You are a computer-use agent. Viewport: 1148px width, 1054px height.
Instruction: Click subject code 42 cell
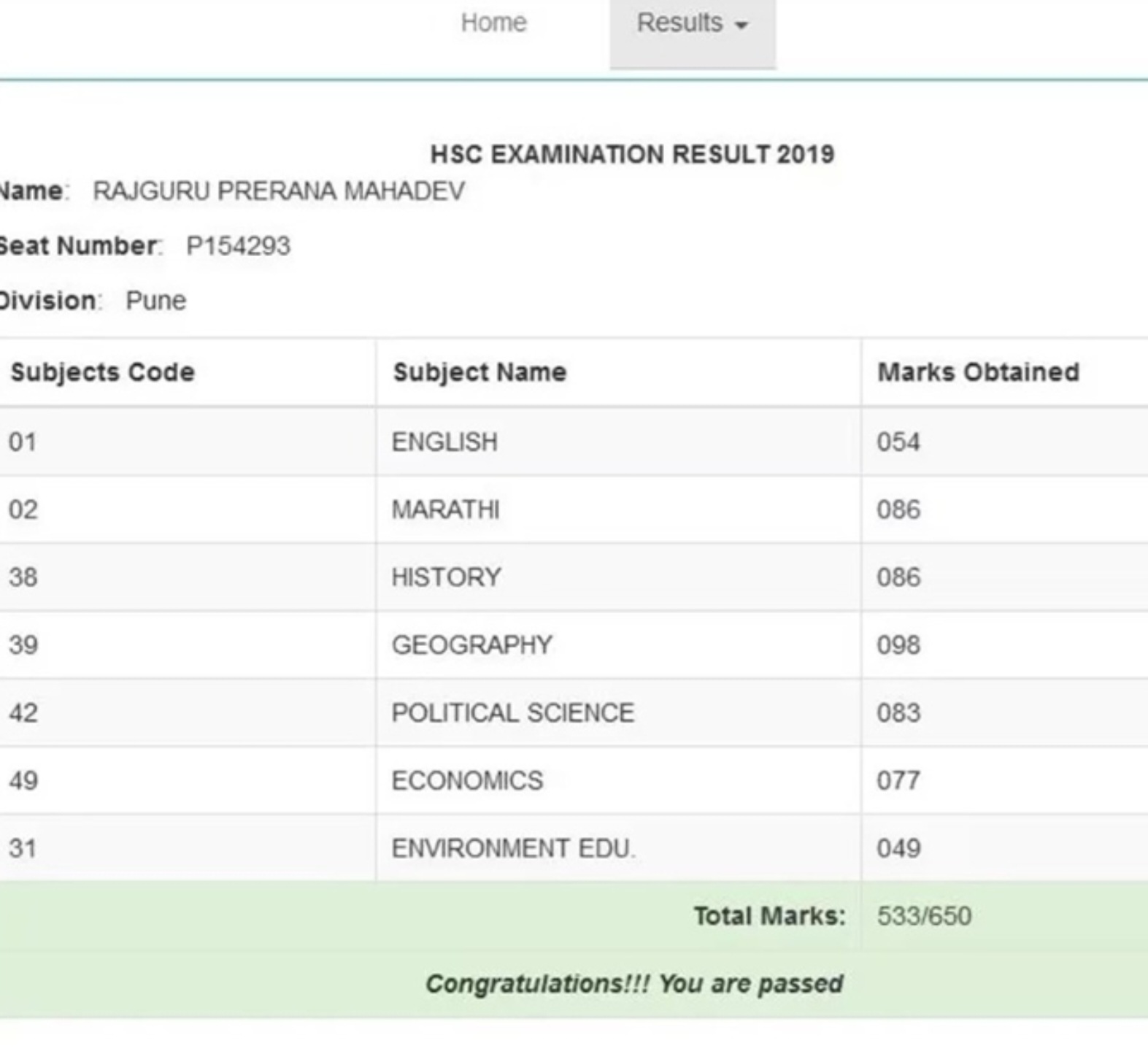(23, 713)
